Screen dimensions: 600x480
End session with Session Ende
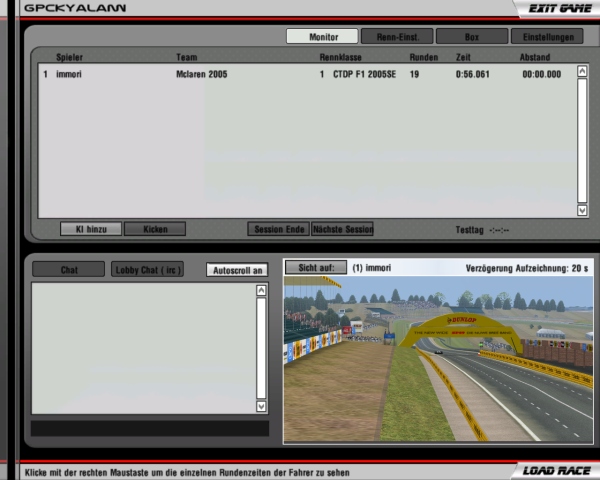[279, 229]
